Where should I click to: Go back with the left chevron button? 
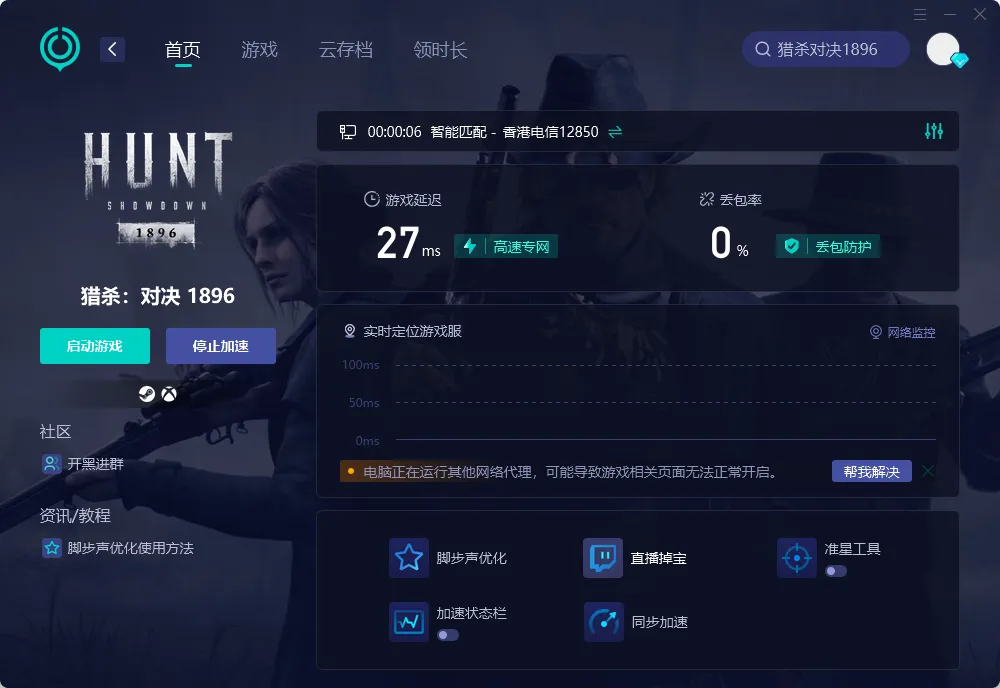click(x=112, y=49)
